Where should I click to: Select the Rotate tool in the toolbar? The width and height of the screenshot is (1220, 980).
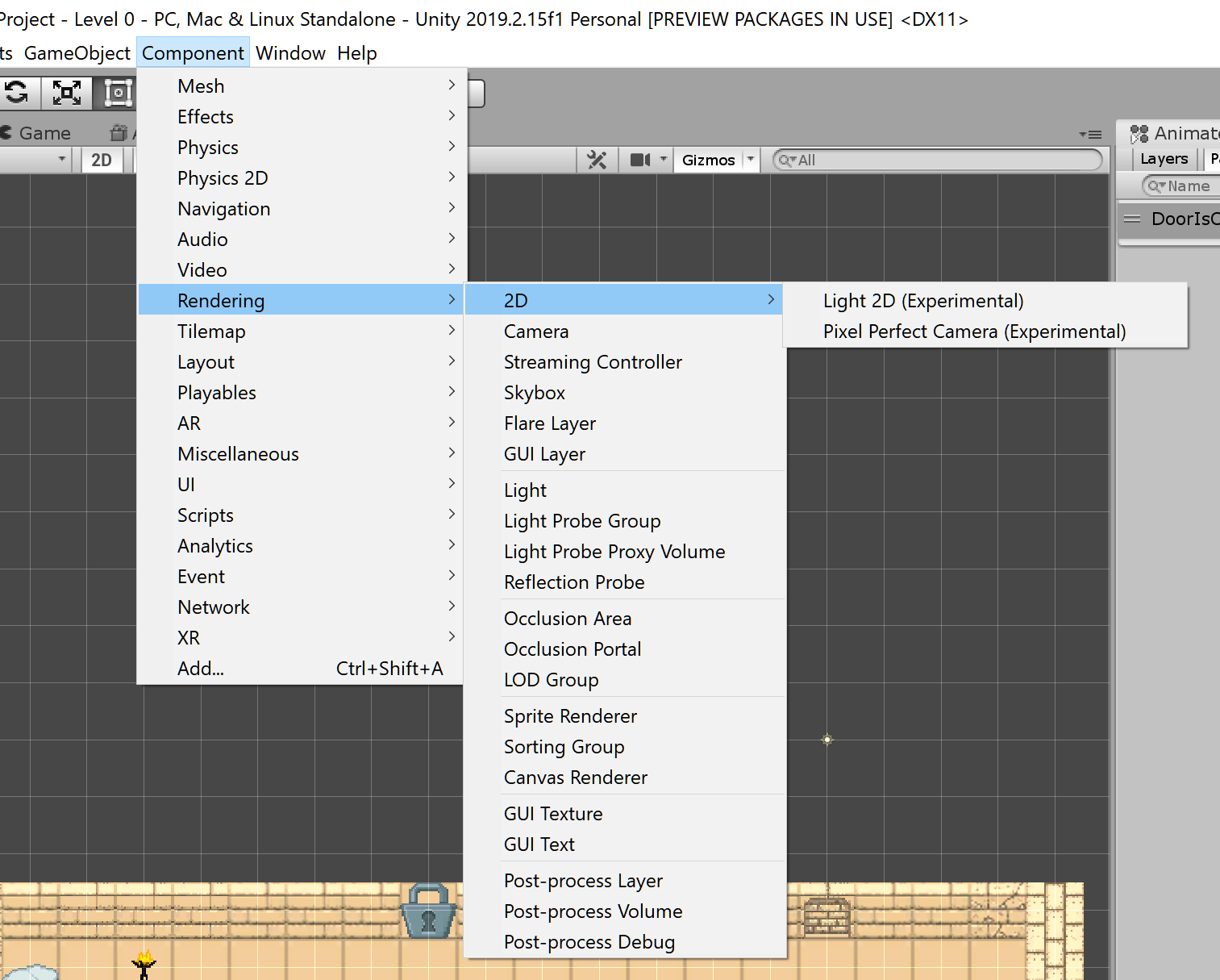pos(18,93)
